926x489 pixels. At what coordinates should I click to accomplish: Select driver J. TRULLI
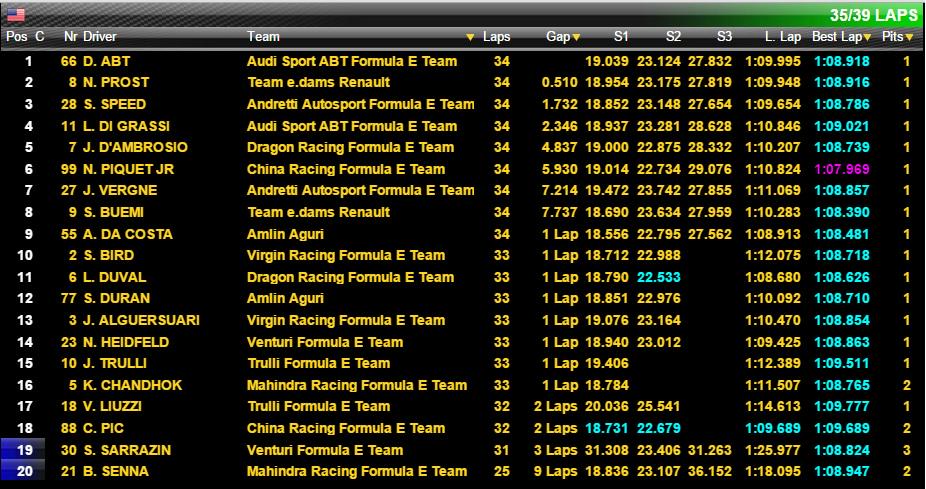coord(115,364)
